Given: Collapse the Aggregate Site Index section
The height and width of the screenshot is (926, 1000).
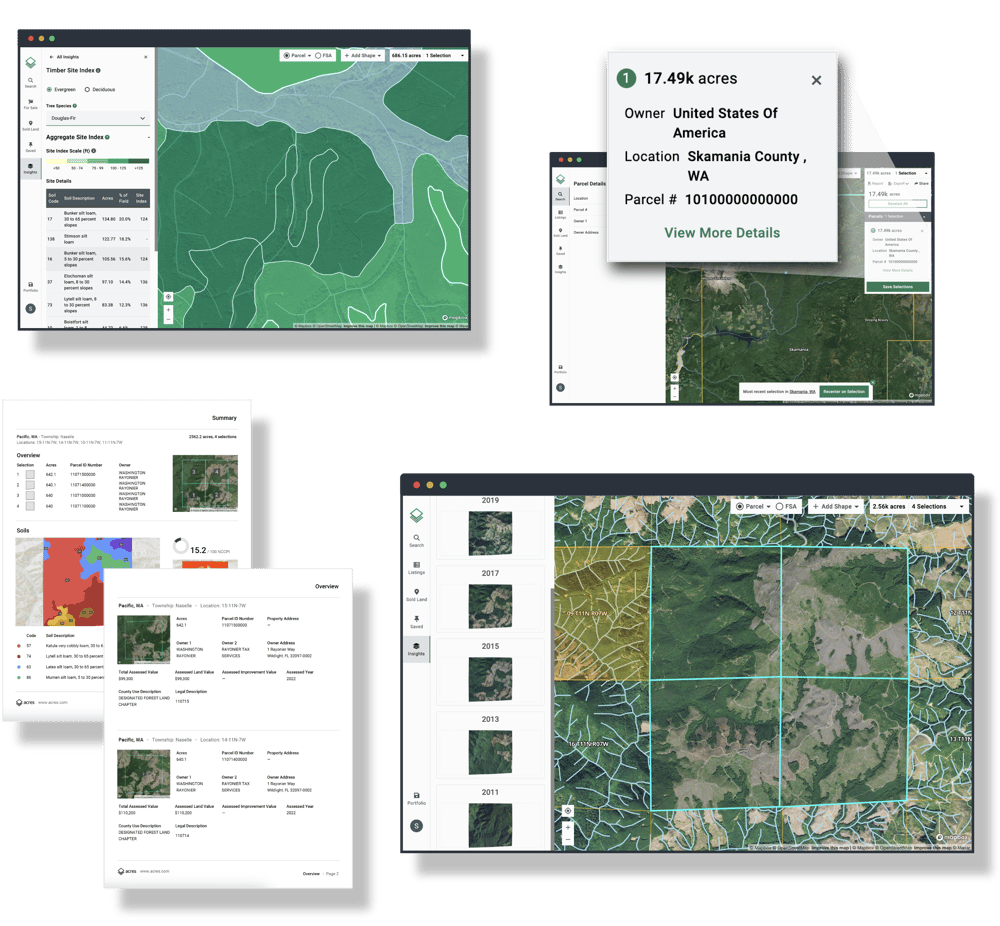Looking at the screenshot, I should [x=150, y=136].
